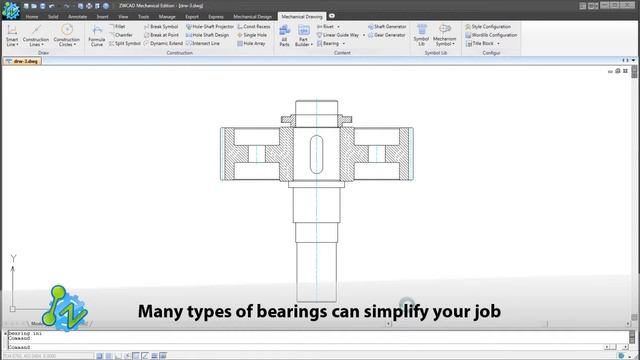Select the Hole Array tool

coord(251,43)
